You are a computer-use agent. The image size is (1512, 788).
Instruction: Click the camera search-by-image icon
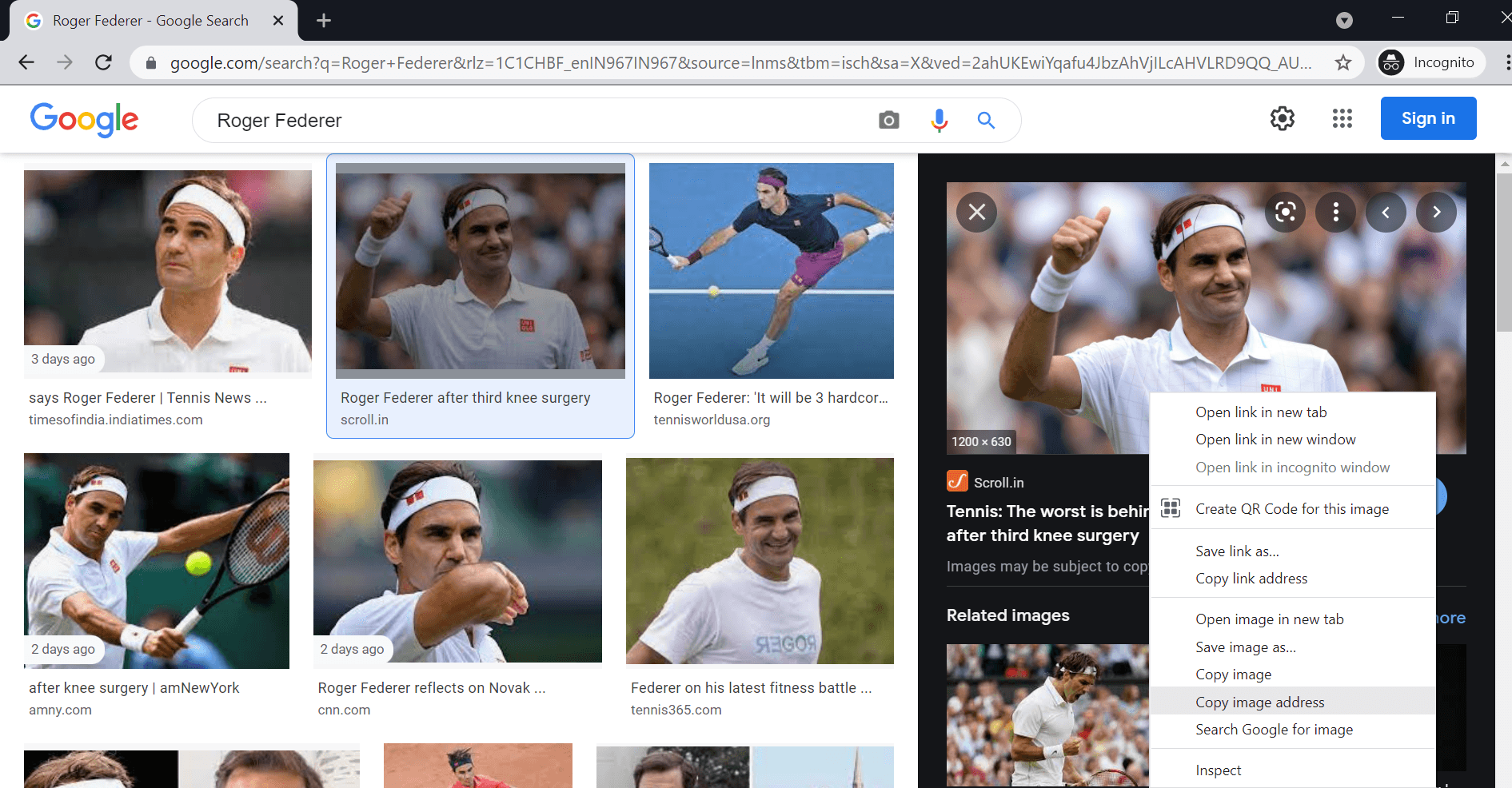(x=888, y=120)
